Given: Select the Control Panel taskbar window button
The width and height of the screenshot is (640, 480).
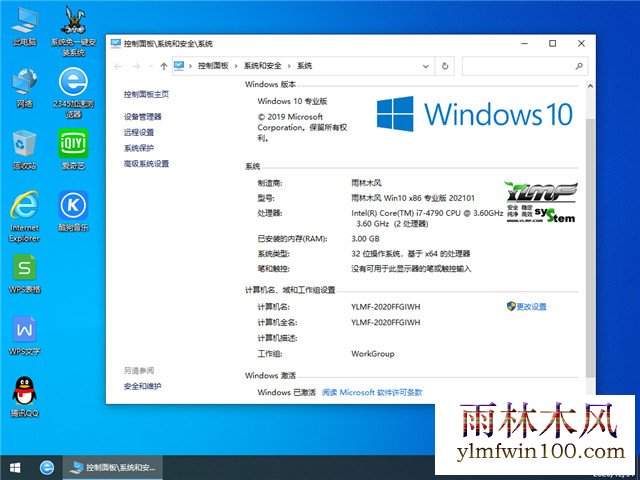Looking at the screenshot, I should coord(113,467).
